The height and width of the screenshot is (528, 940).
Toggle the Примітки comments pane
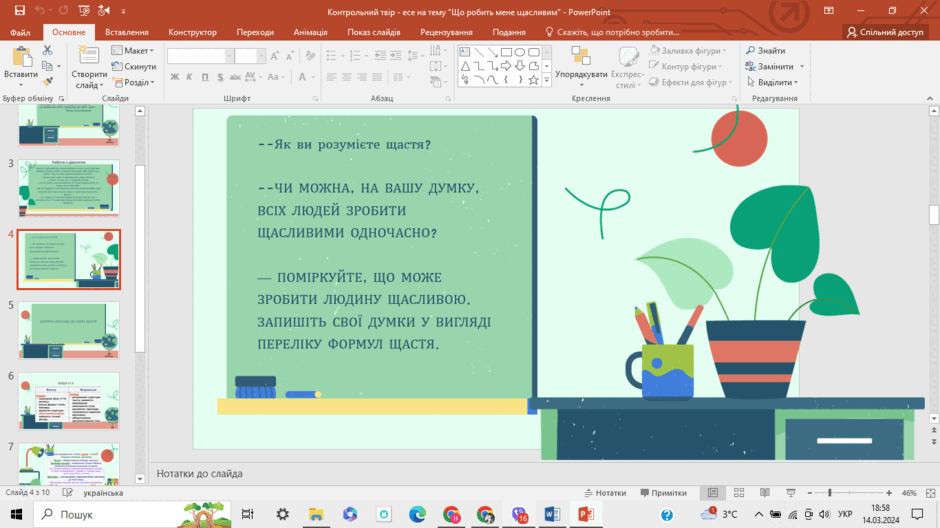[x=663, y=493]
